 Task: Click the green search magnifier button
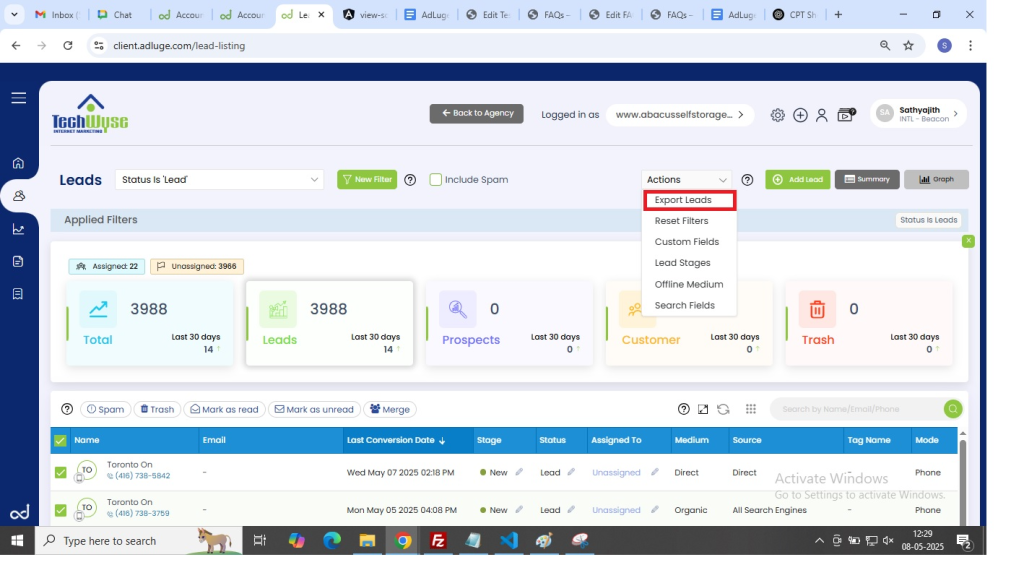[x=953, y=409]
